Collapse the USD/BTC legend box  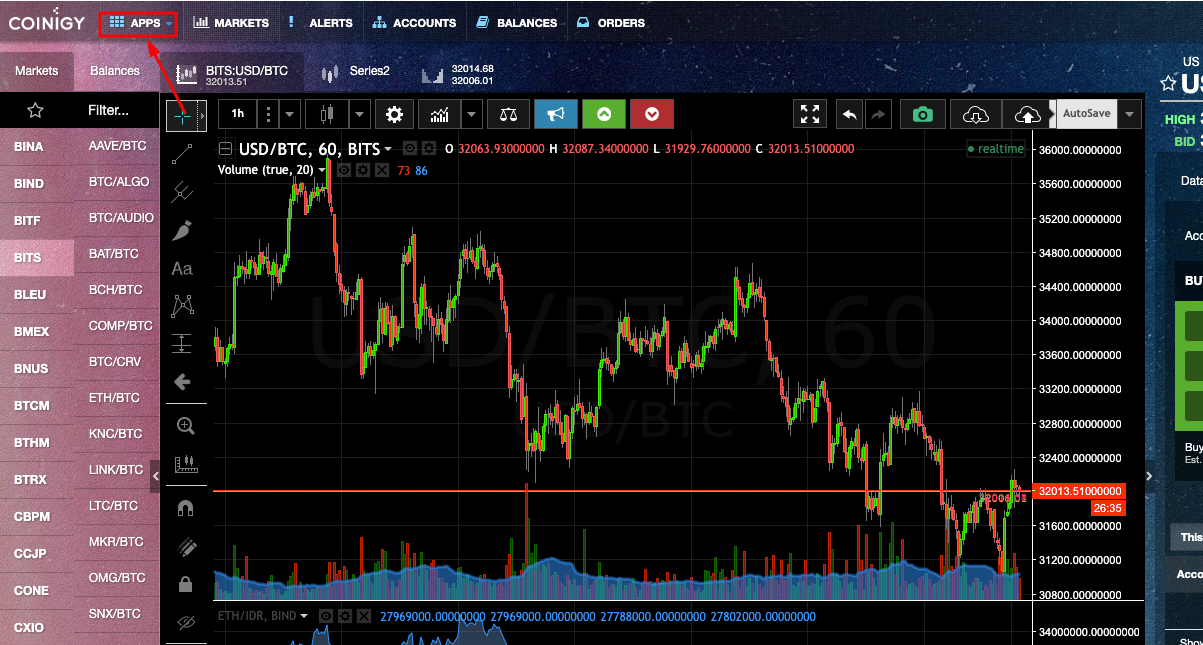pos(226,149)
